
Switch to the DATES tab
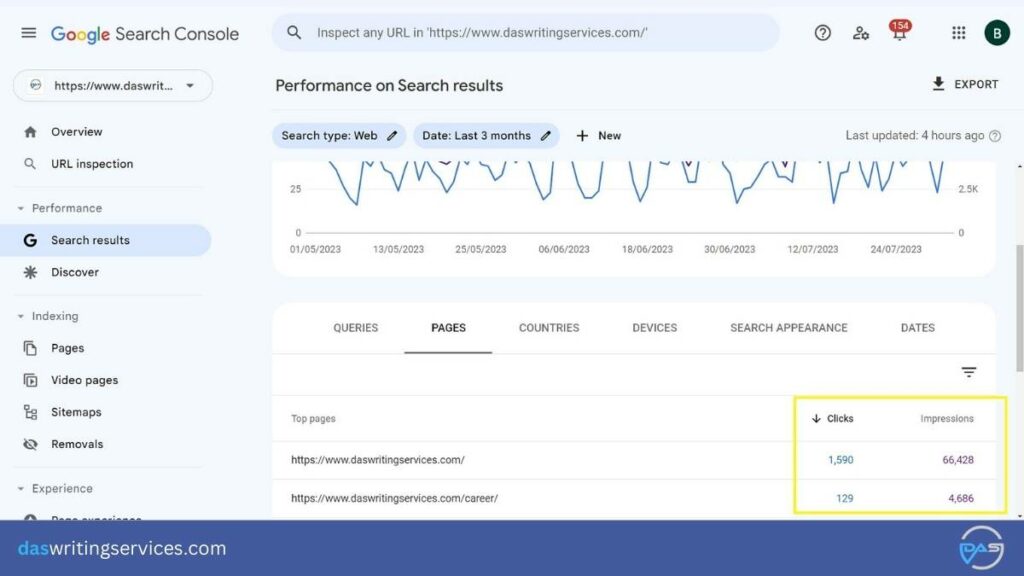918,328
